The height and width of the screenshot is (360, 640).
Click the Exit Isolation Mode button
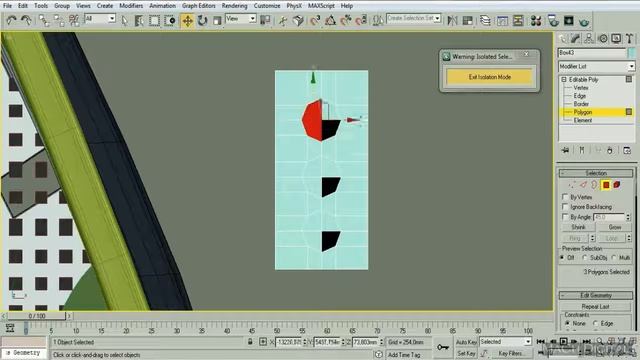pos(489,77)
